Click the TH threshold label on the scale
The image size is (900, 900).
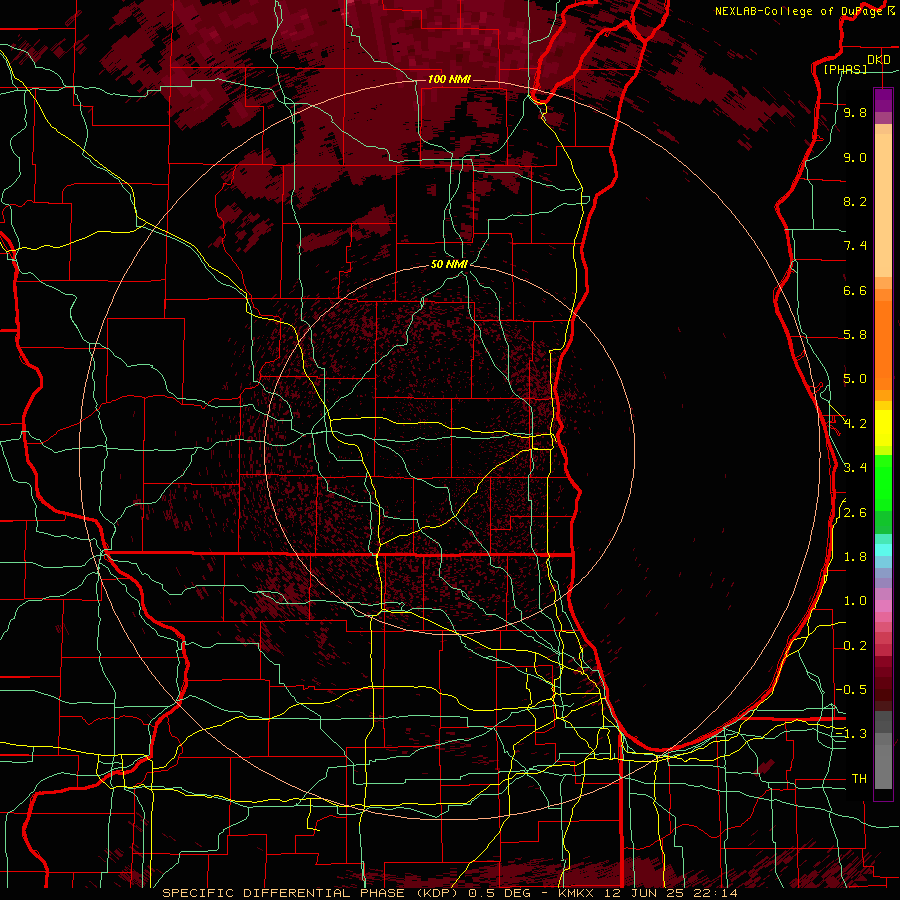(x=859, y=779)
